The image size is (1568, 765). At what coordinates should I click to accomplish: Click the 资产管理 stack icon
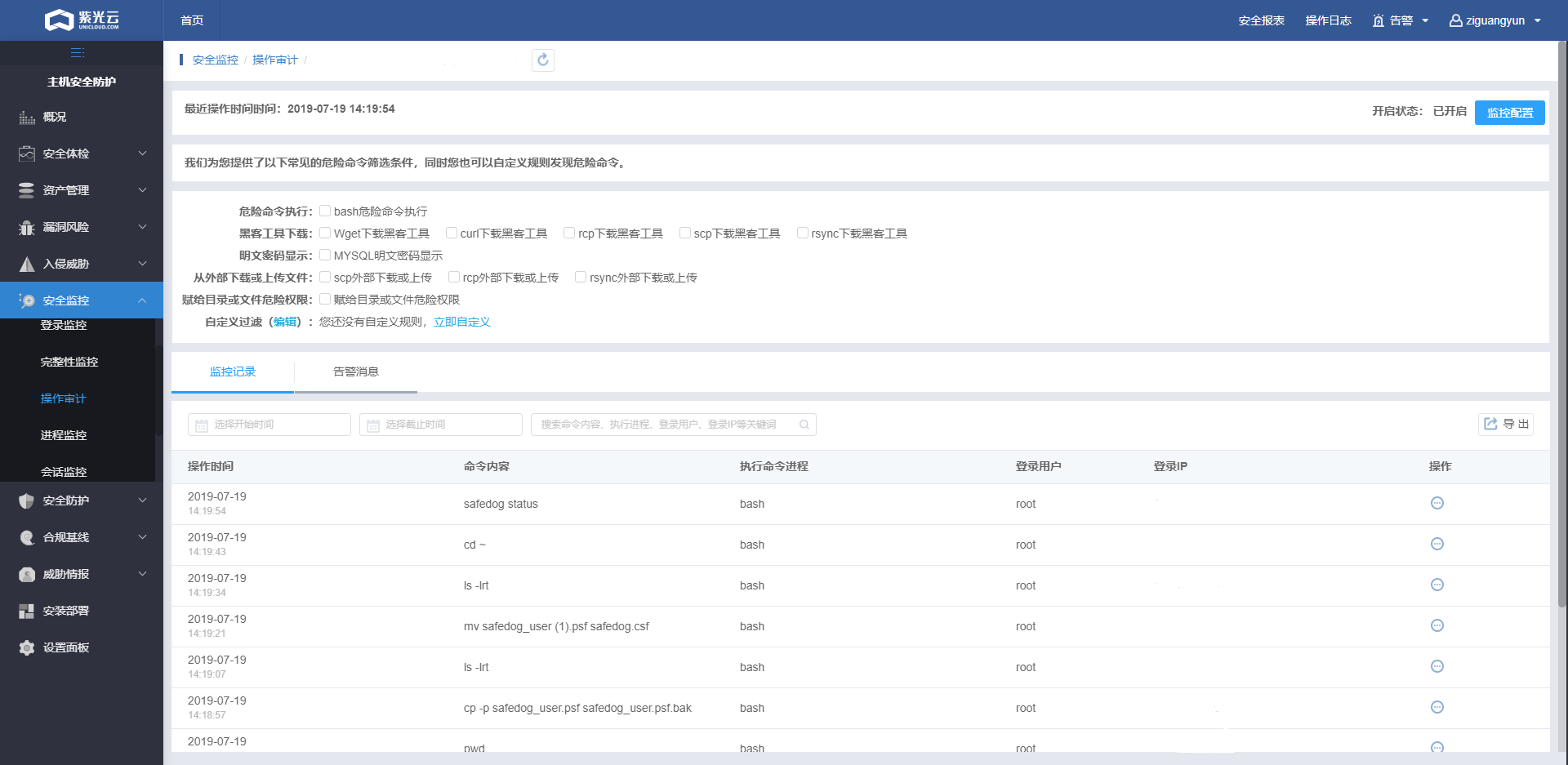27,190
